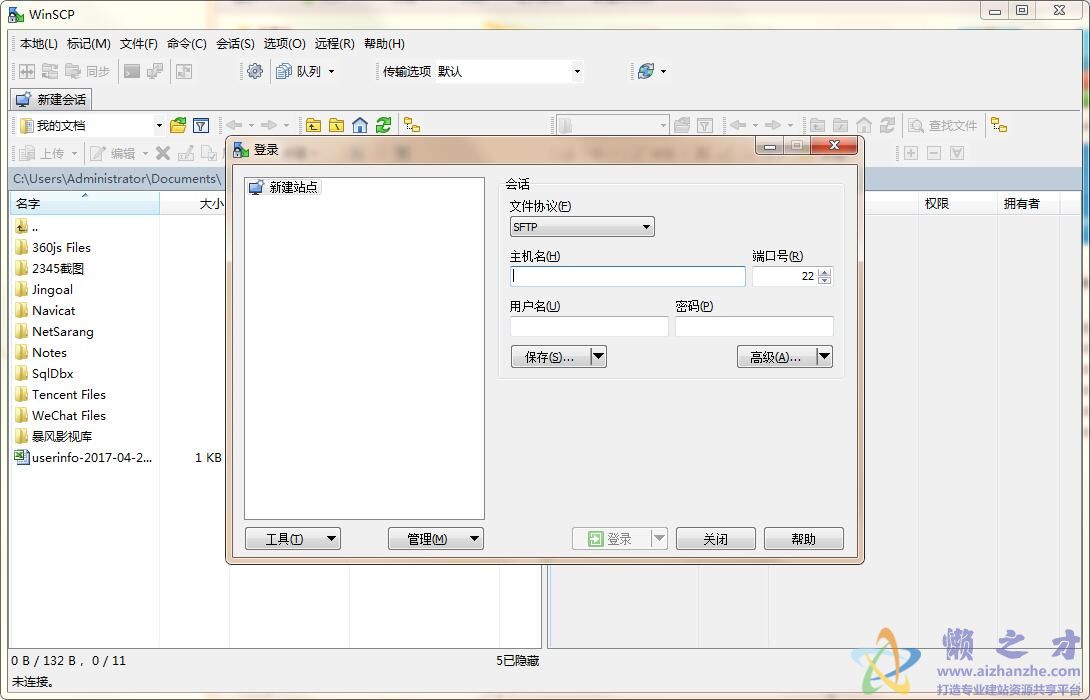The width and height of the screenshot is (1090, 700).
Task: Go to parent directory via folder-up icon
Action: pyautogui.click(x=314, y=125)
